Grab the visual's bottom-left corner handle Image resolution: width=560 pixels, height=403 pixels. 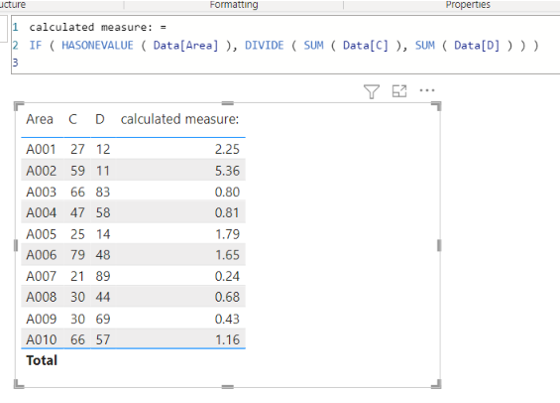click(19, 384)
